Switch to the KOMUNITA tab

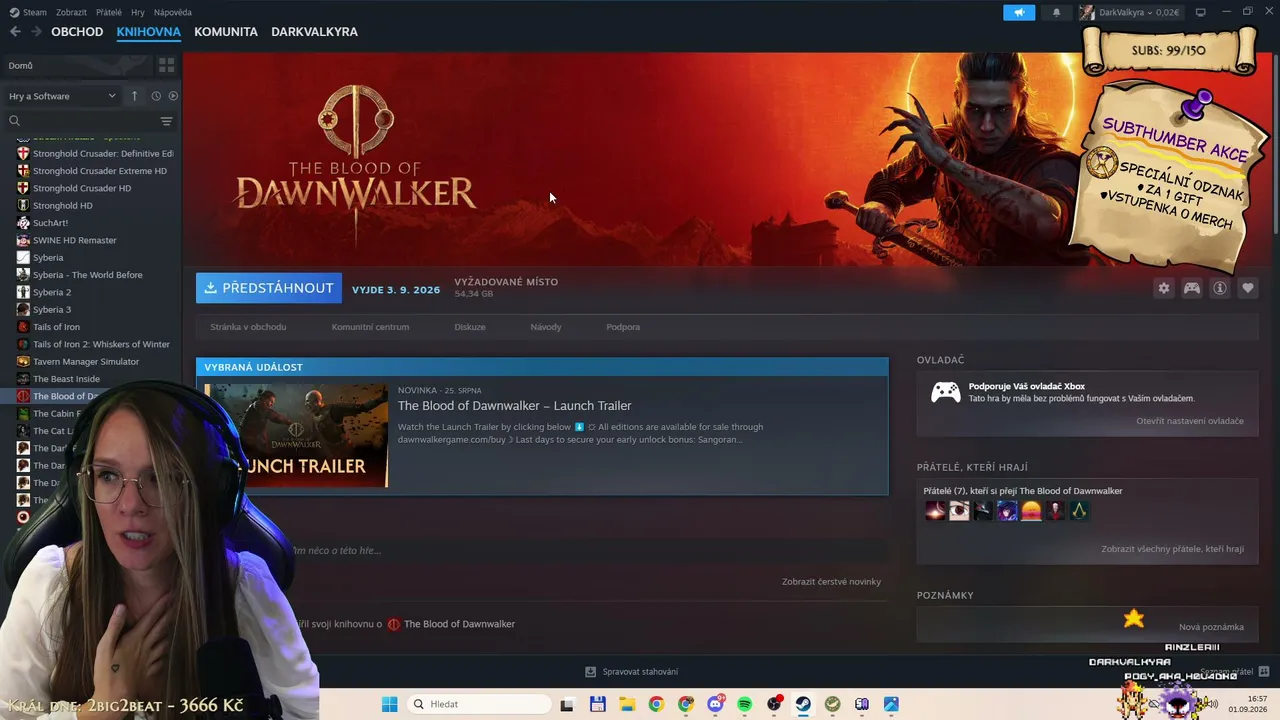[x=226, y=32]
